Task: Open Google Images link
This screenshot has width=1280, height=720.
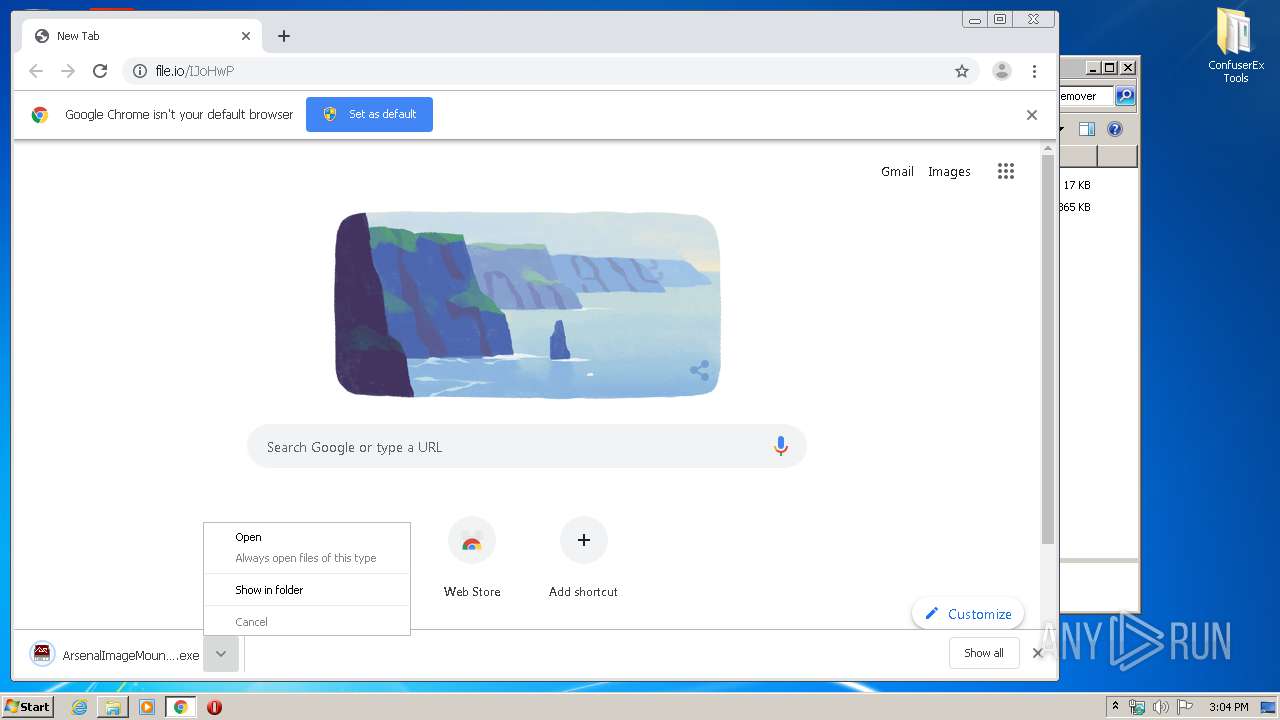Action: [x=949, y=171]
